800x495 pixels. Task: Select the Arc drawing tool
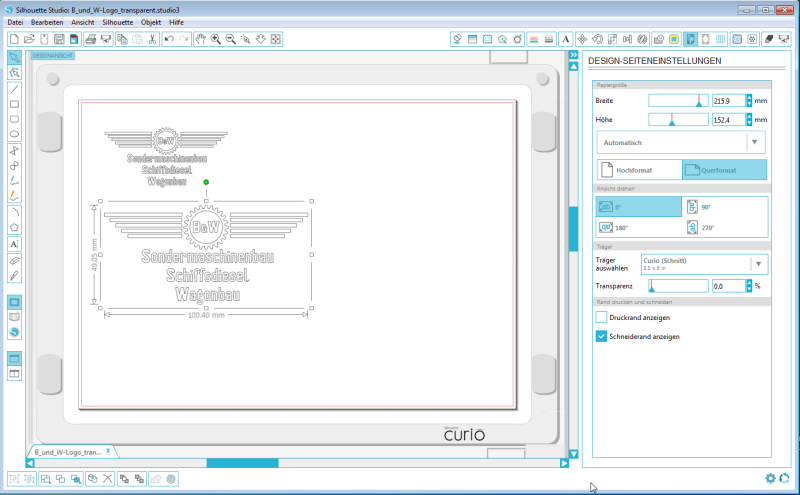[x=14, y=212]
